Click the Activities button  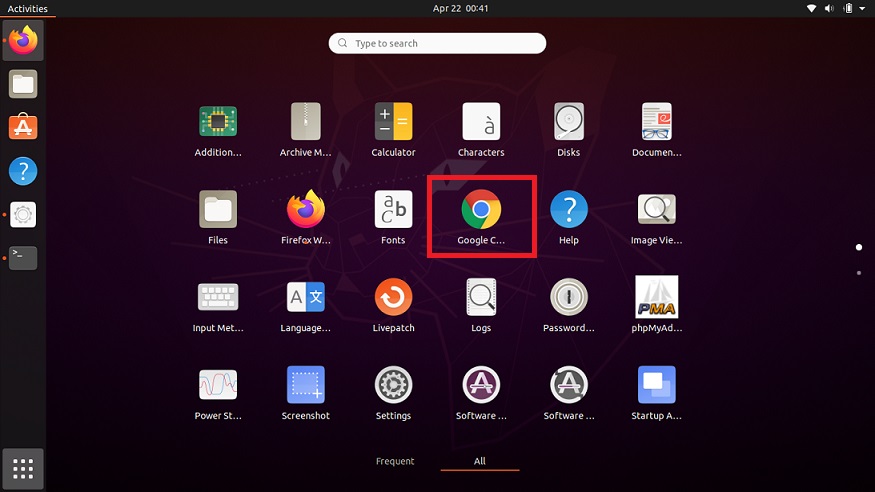(27, 8)
